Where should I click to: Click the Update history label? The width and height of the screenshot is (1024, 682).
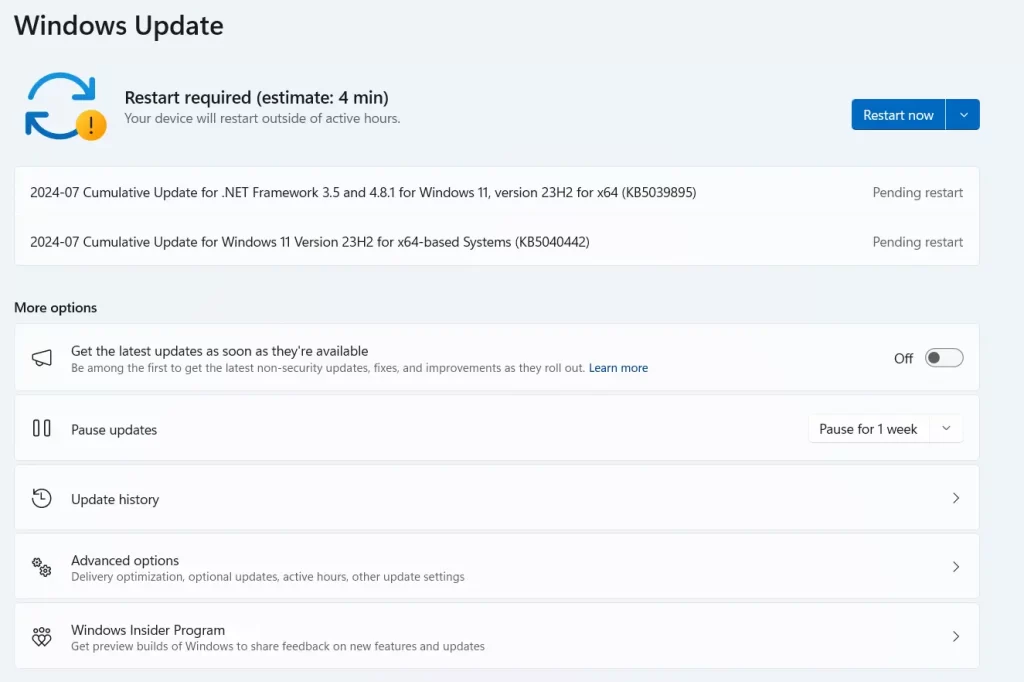pyautogui.click(x=115, y=499)
